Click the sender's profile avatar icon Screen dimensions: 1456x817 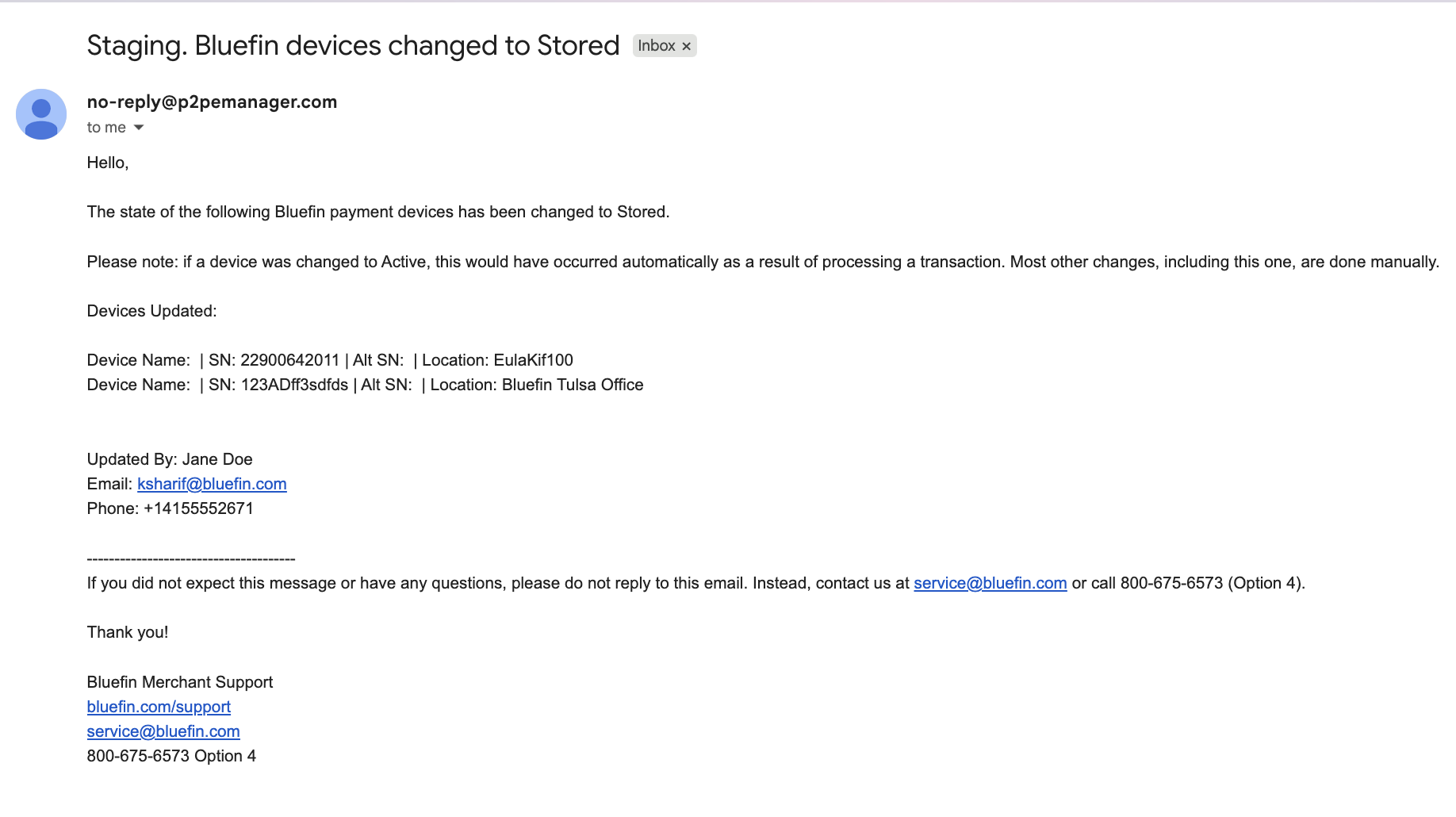click(41, 114)
